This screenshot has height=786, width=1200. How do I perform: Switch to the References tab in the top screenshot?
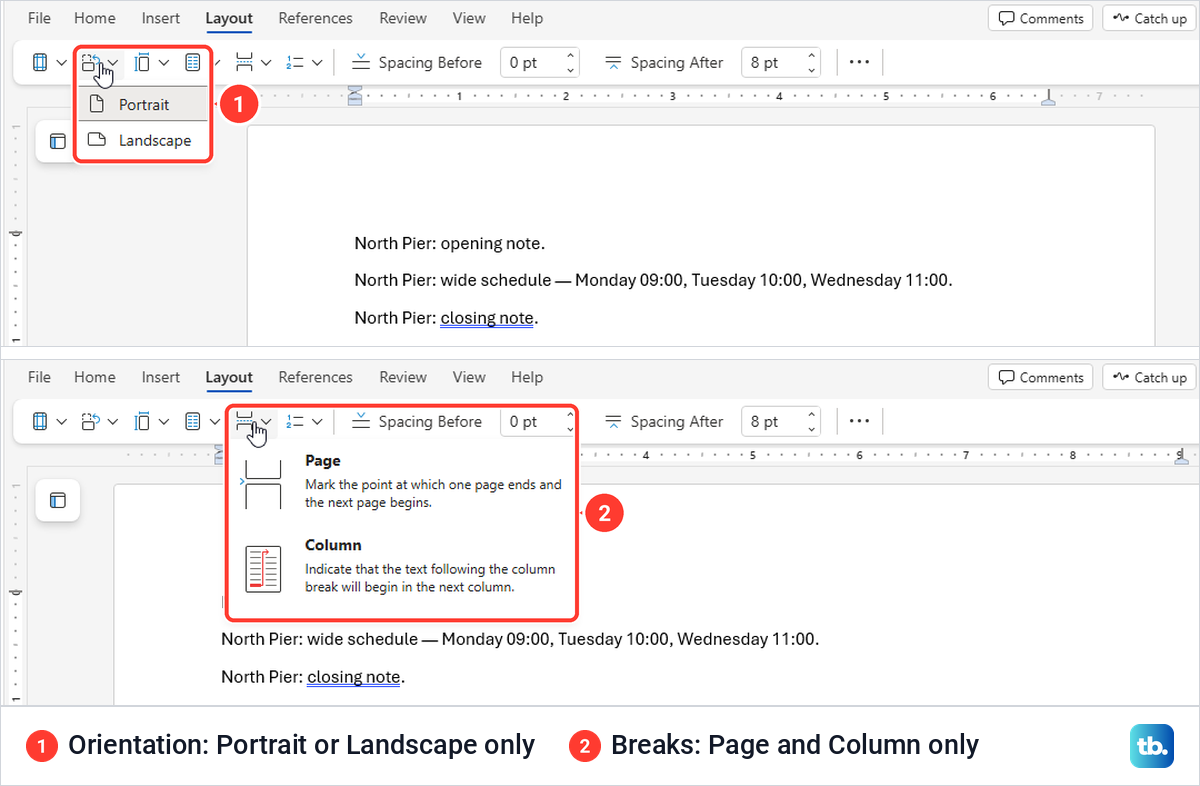pos(316,18)
